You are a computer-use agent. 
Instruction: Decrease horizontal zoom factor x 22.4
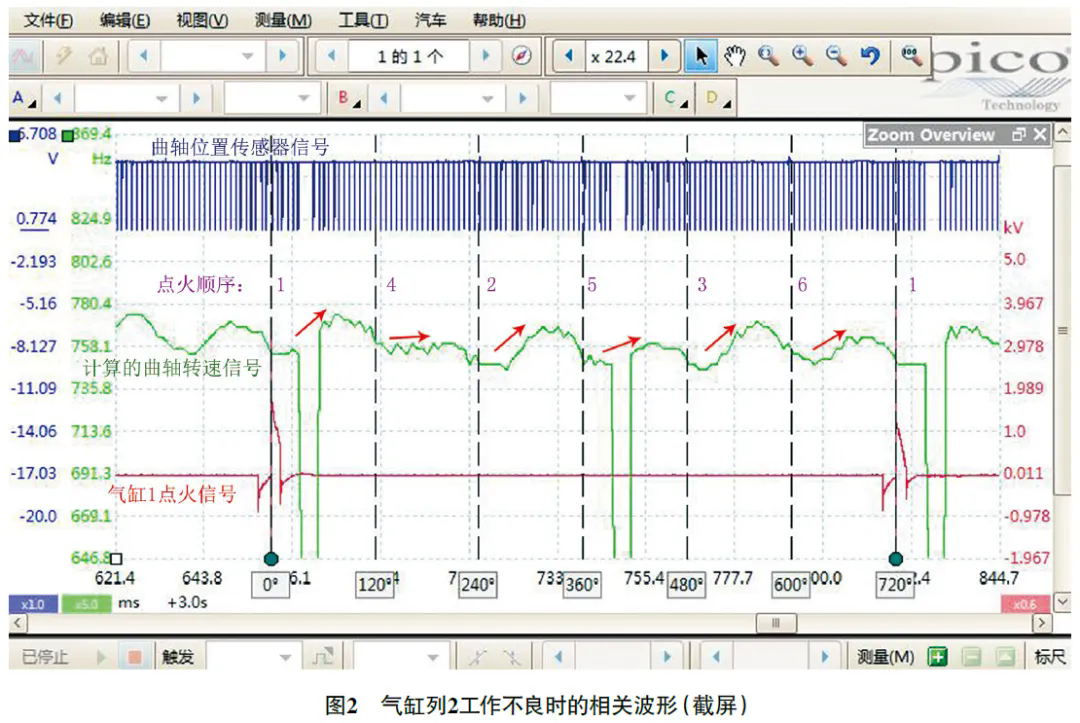click(x=569, y=56)
